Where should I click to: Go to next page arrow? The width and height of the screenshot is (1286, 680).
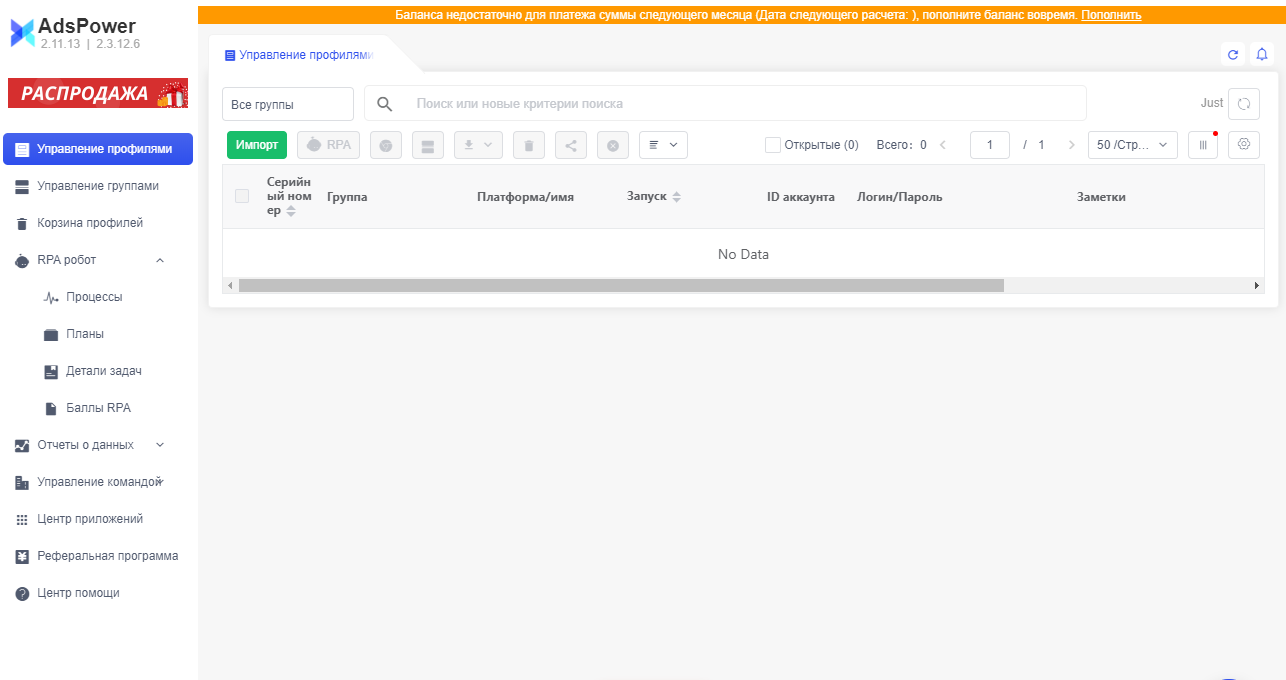(1073, 145)
